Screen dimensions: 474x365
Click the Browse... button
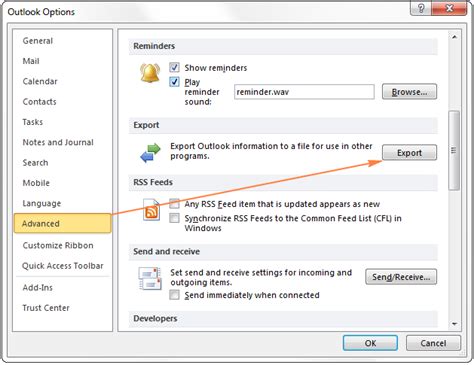coord(409,92)
